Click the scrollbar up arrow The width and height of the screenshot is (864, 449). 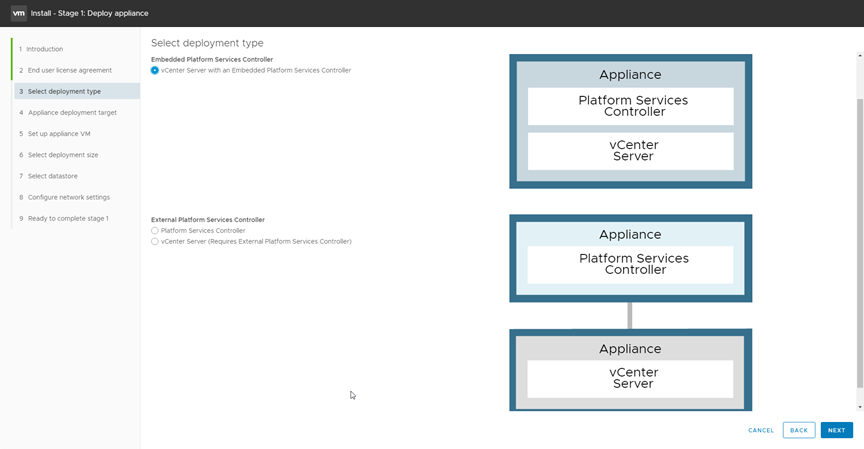(x=860, y=56)
